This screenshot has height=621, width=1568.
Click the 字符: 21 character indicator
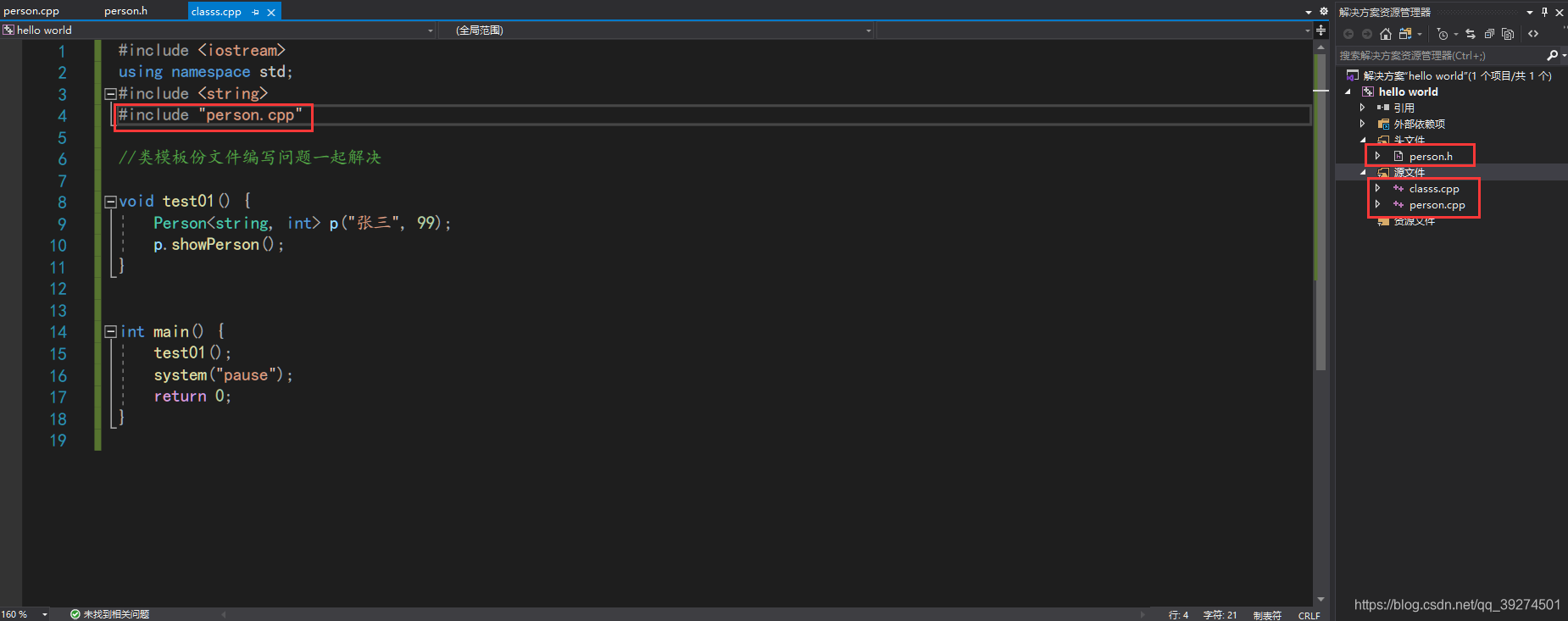click(1220, 615)
